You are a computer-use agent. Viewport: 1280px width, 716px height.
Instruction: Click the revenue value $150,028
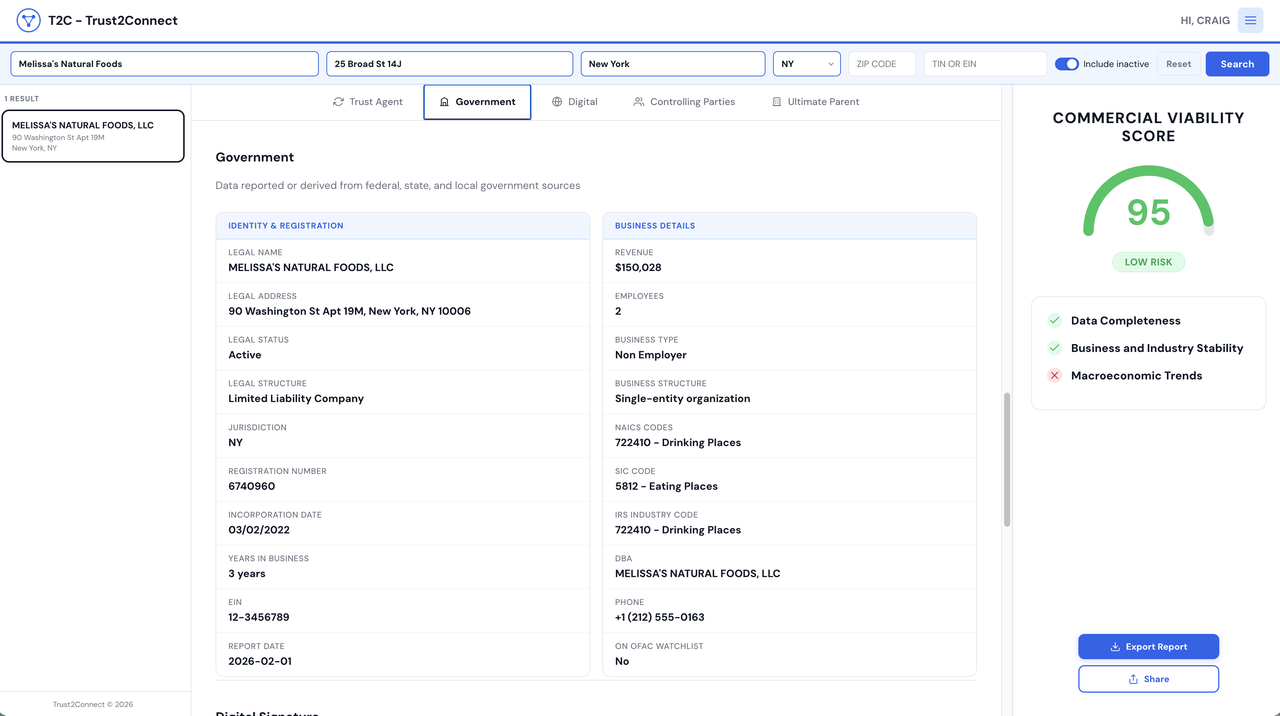[638, 268]
